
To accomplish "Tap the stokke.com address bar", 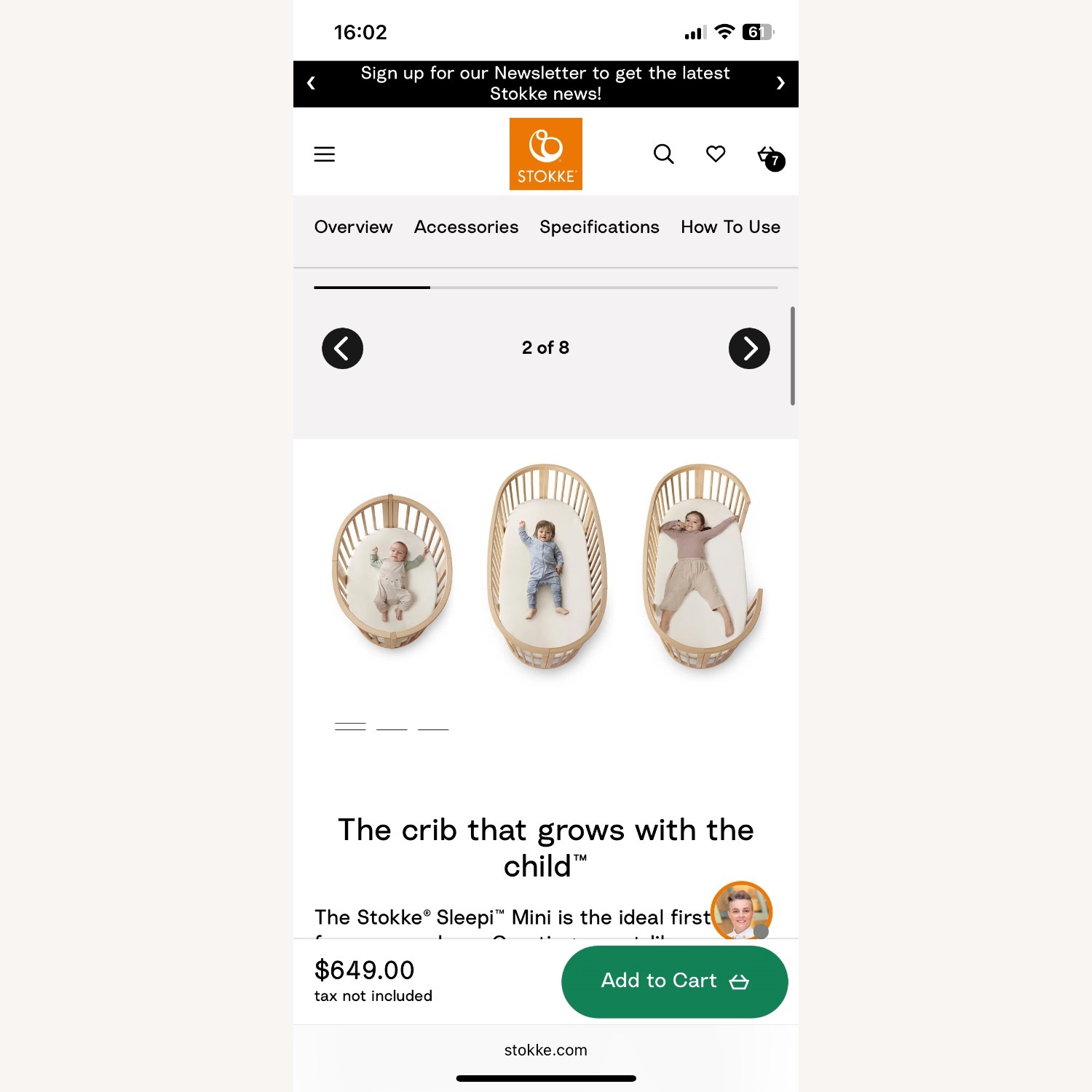I will tap(545, 1050).
